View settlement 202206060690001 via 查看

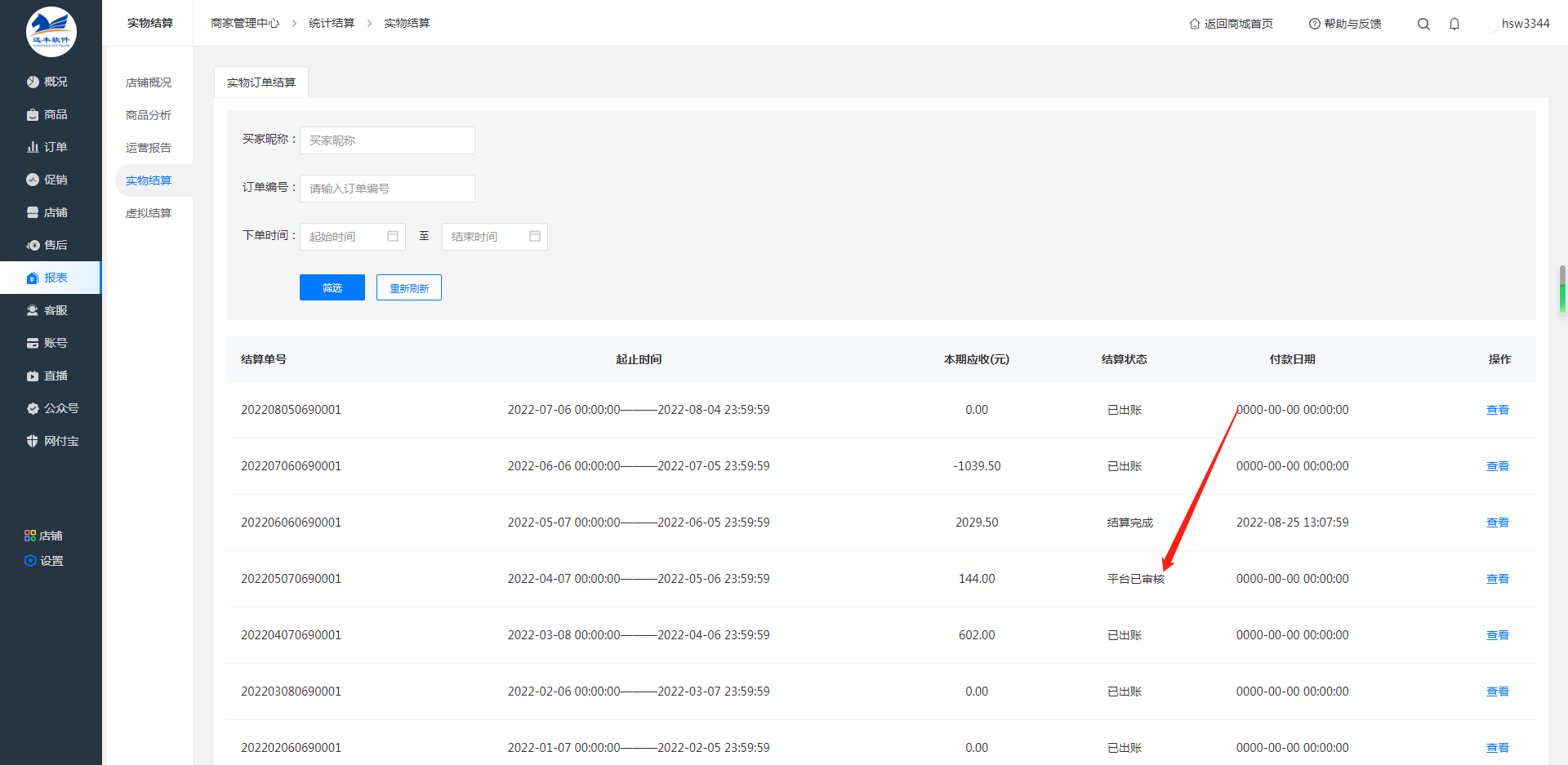(1498, 523)
